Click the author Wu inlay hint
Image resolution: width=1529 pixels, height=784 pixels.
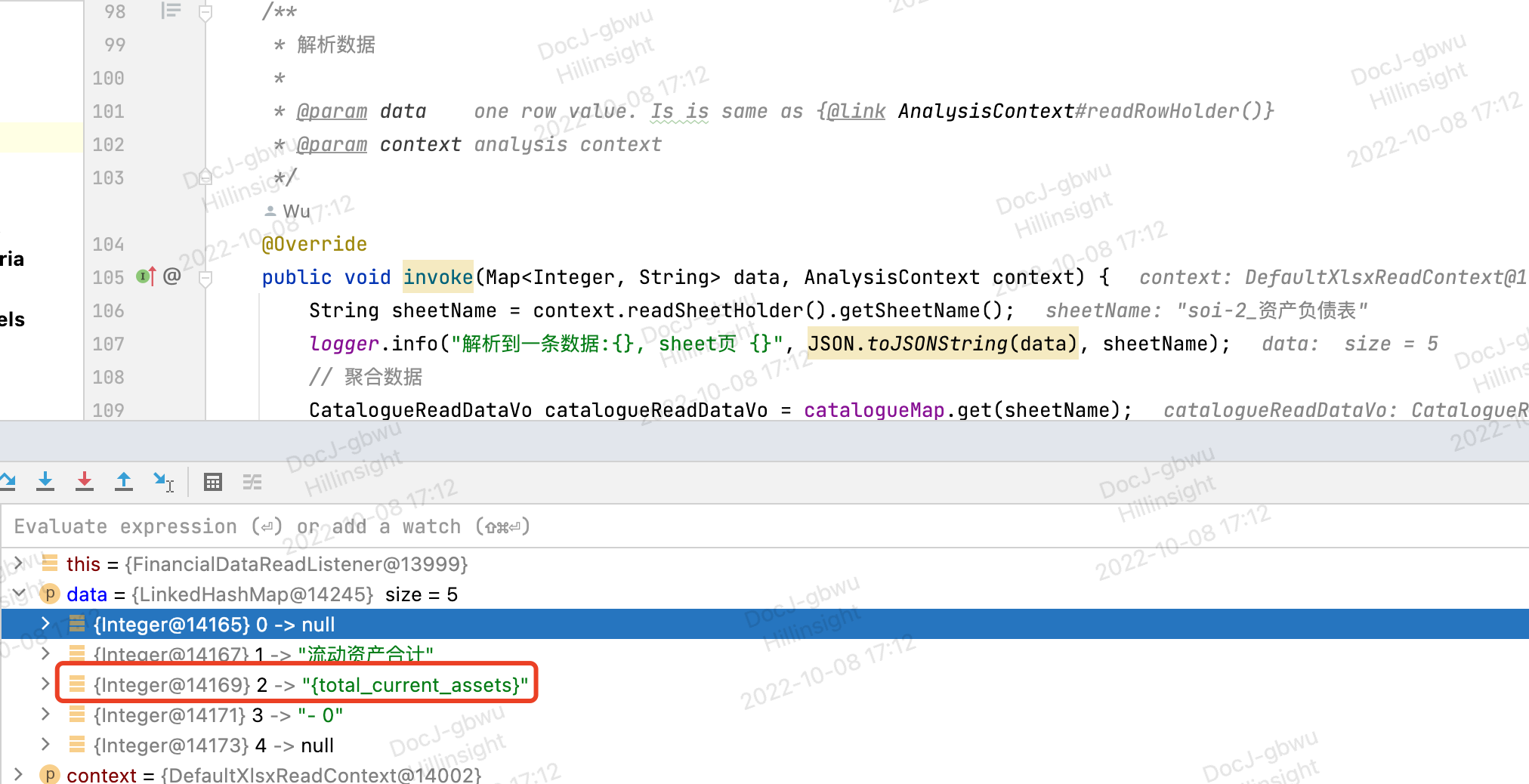pos(288,211)
